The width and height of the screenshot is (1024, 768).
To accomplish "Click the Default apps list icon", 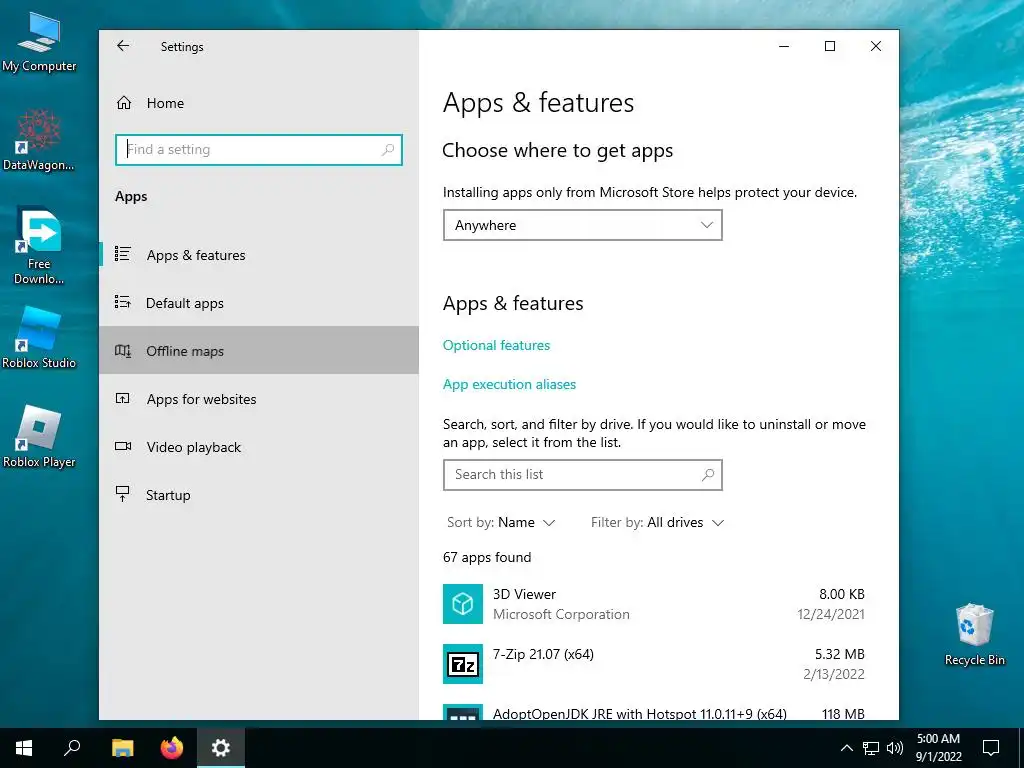I will 123,302.
